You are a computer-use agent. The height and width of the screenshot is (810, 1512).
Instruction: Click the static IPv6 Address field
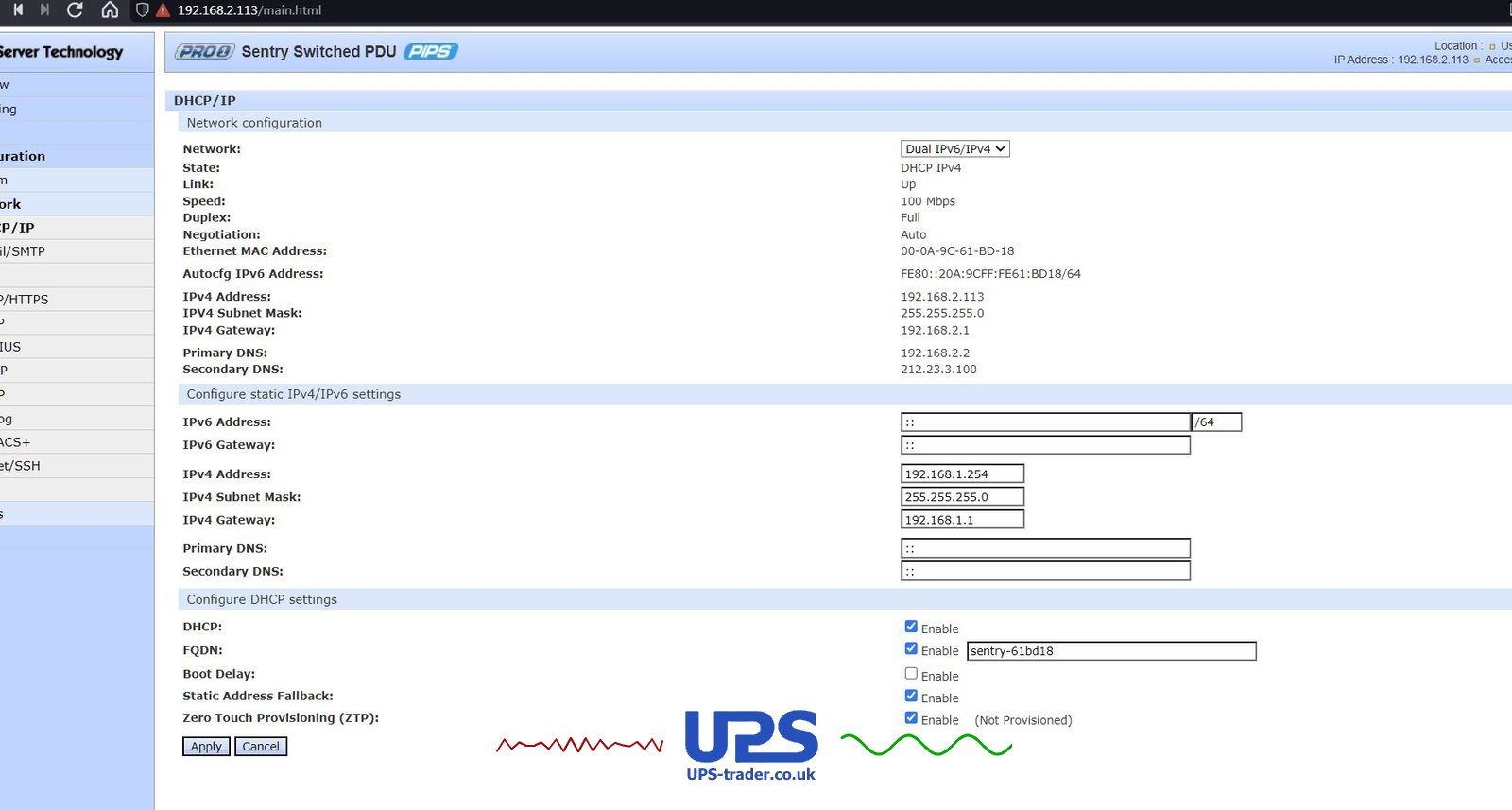pyautogui.click(x=1045, y=422)
